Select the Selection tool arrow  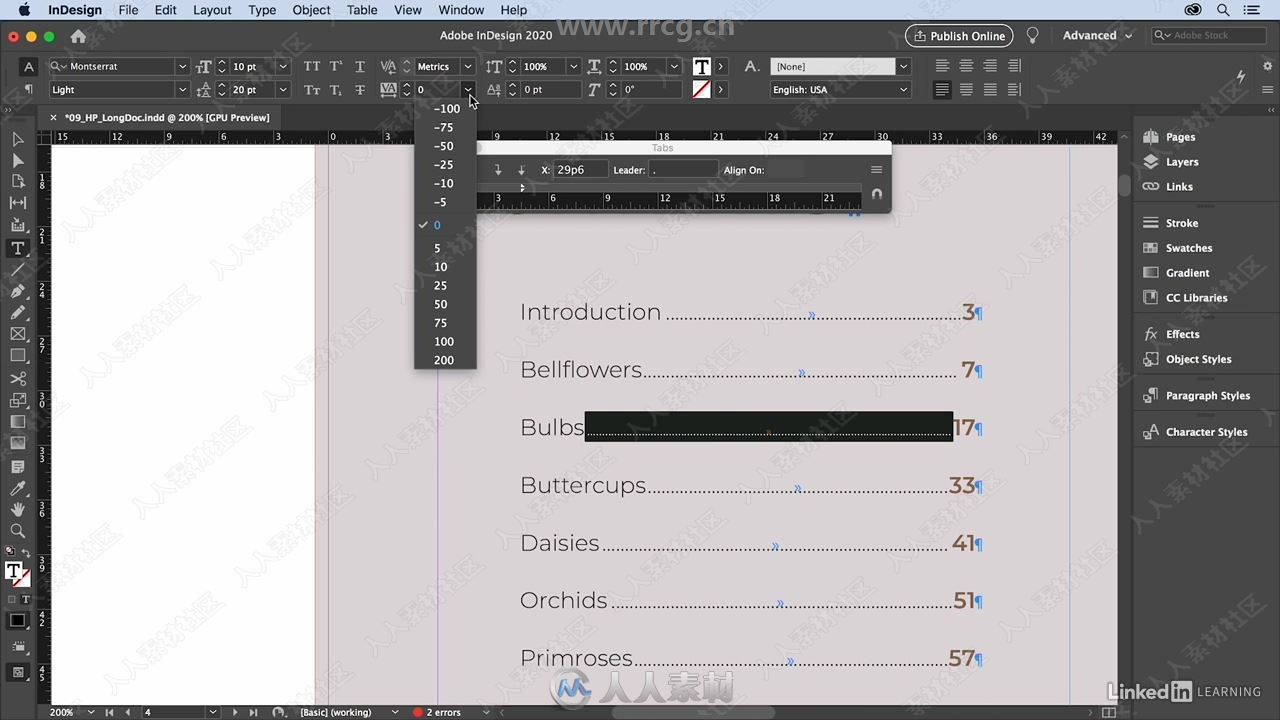[18, 139]
